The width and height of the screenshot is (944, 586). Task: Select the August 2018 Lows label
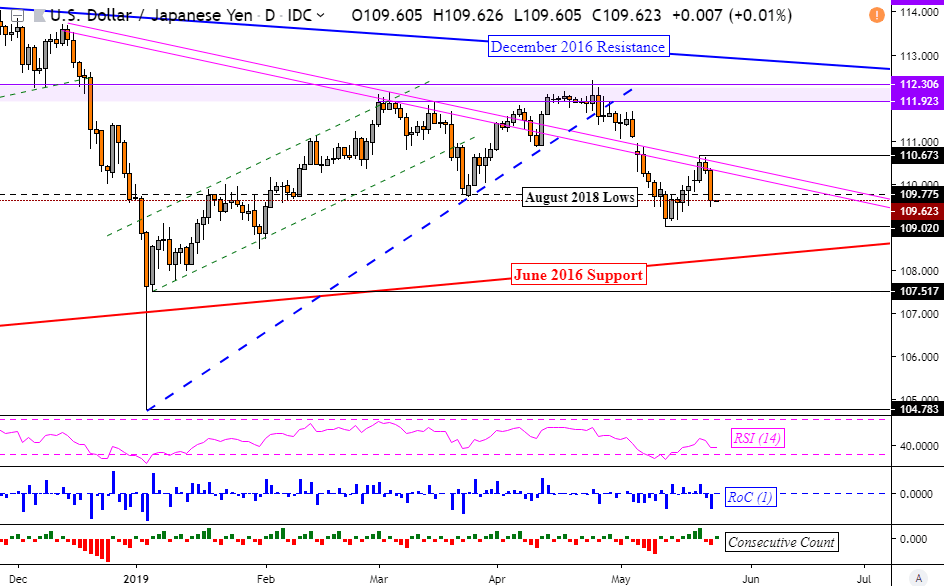(580, 197)
